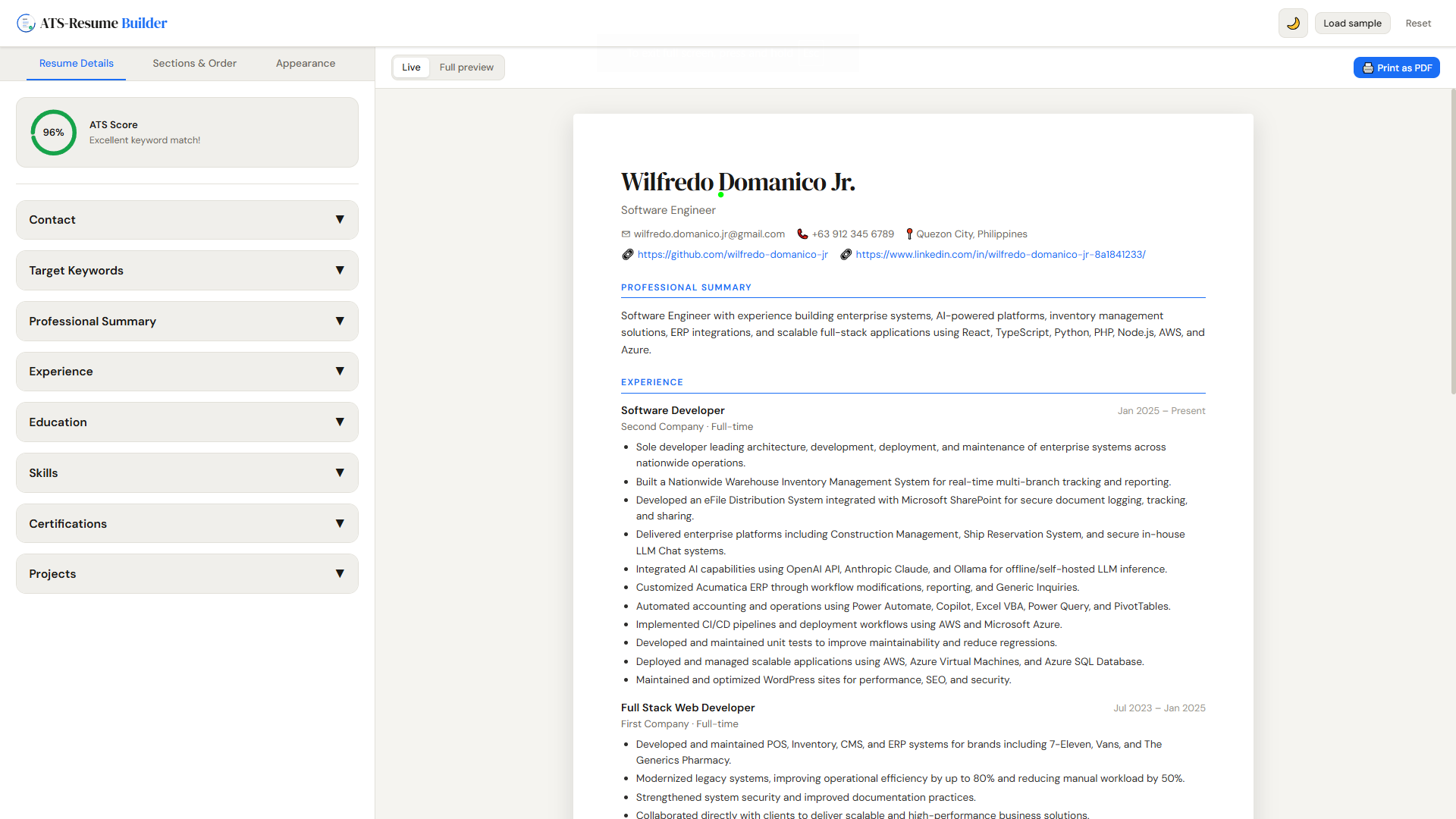Screen dimensions: 1456x819
Task: Click the bullet about Modernized legacy systems
Action: tap(910, 779)
